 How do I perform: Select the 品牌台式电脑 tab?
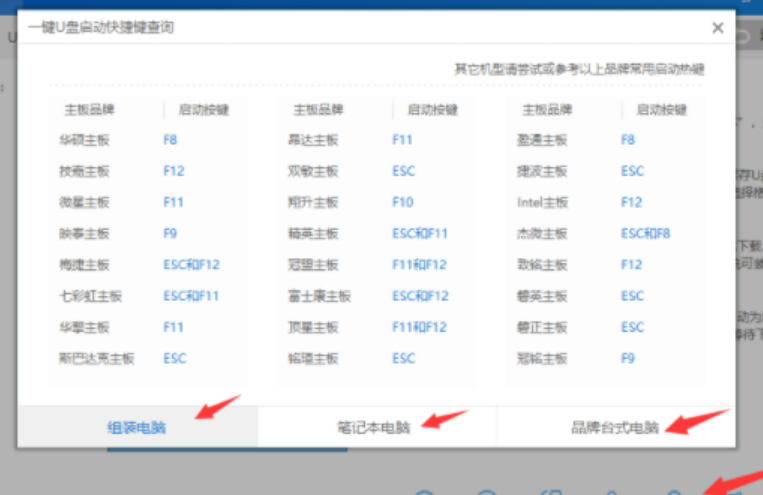pos(615,428)
